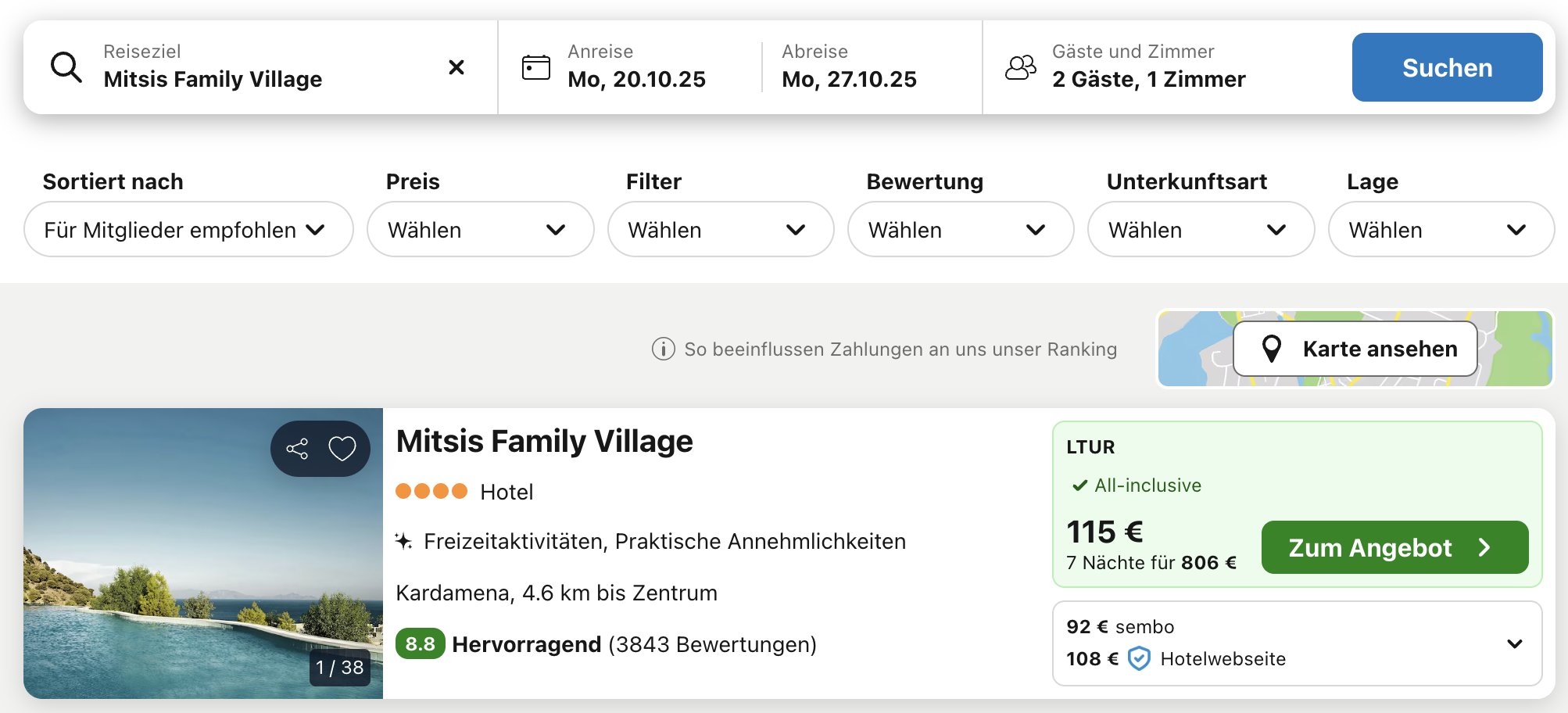The width and height of the screenshot is (1568, 713).
Task: Open the Bewertung dropdown
Action: (x=961, y=229)
